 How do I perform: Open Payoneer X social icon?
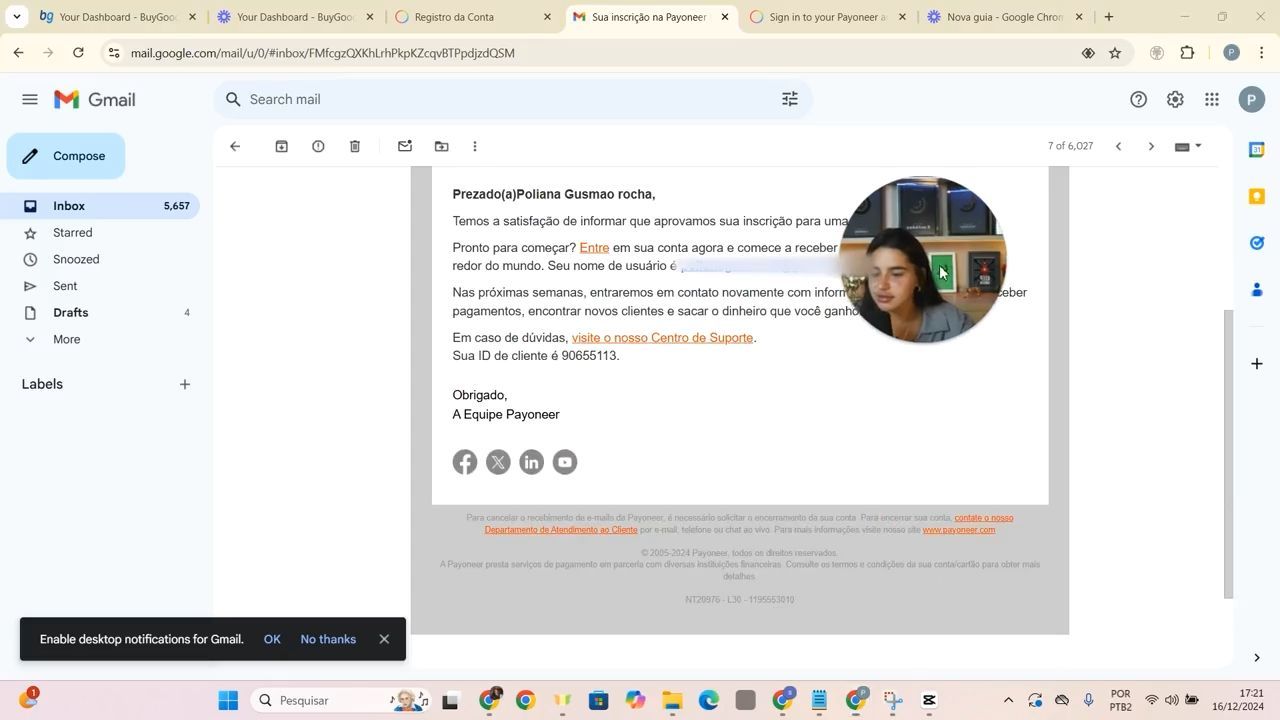pyautogui.click(x=498, y=462)
